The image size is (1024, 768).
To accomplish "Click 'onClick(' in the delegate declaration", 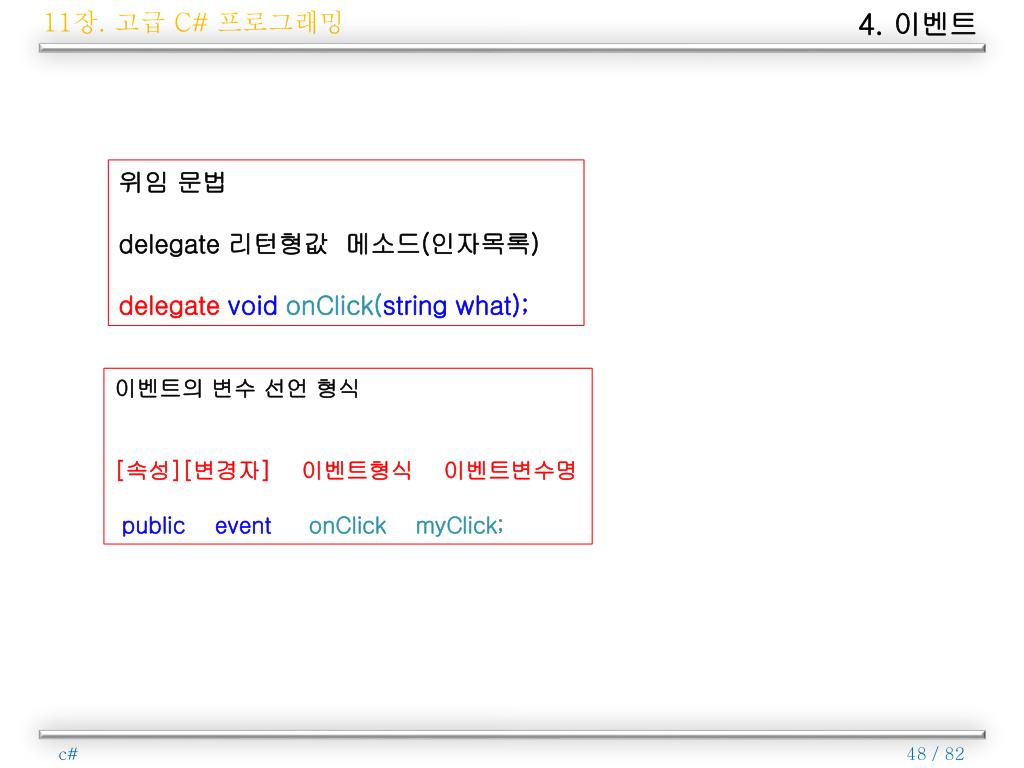I will coord(334,306).
